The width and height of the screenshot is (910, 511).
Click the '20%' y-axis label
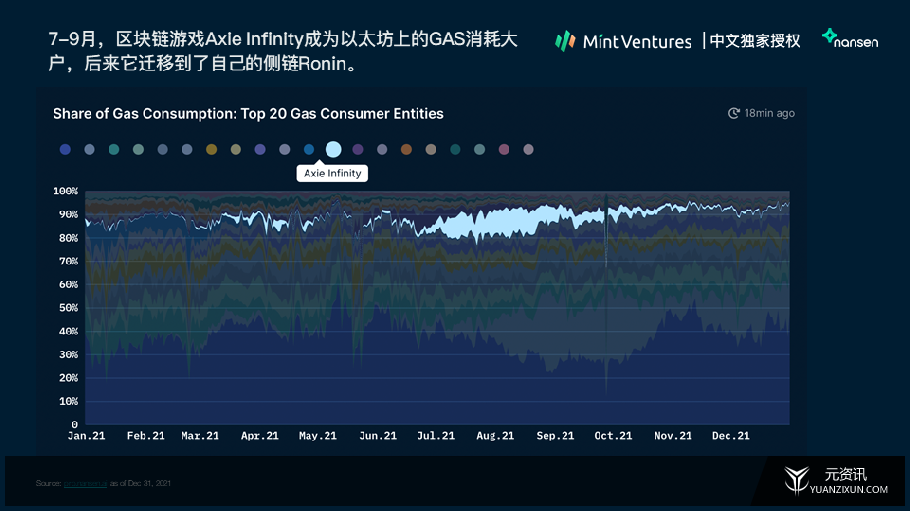click(x=68, y=378)
